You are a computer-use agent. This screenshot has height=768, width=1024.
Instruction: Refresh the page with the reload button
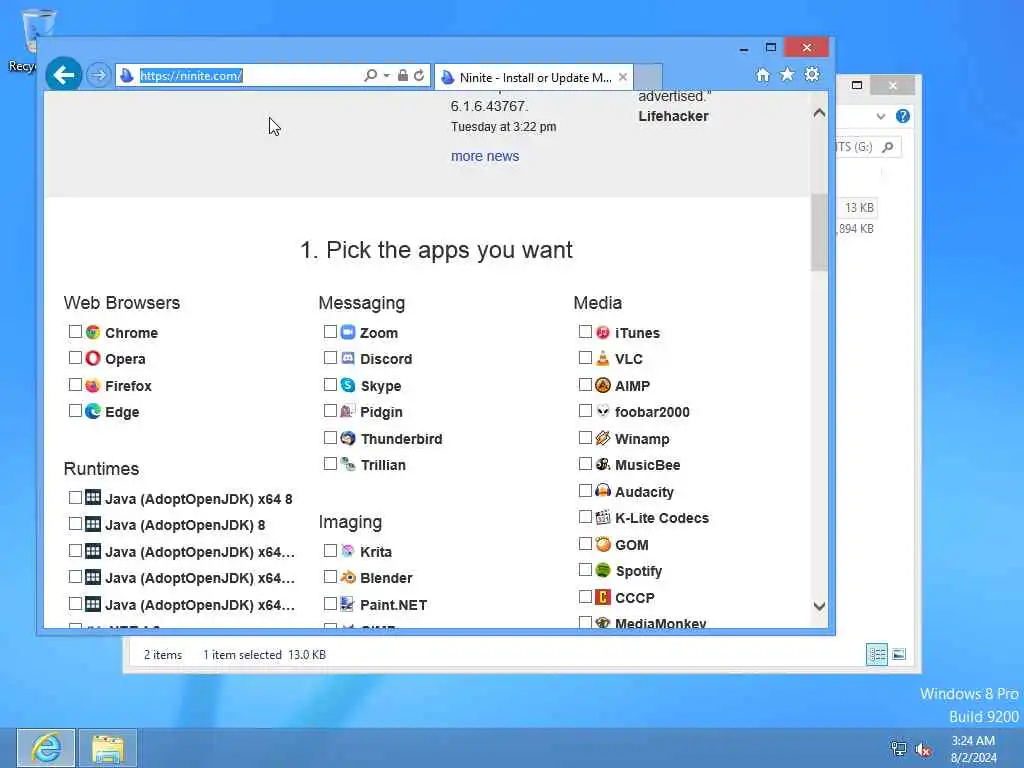tap(419, 76)
